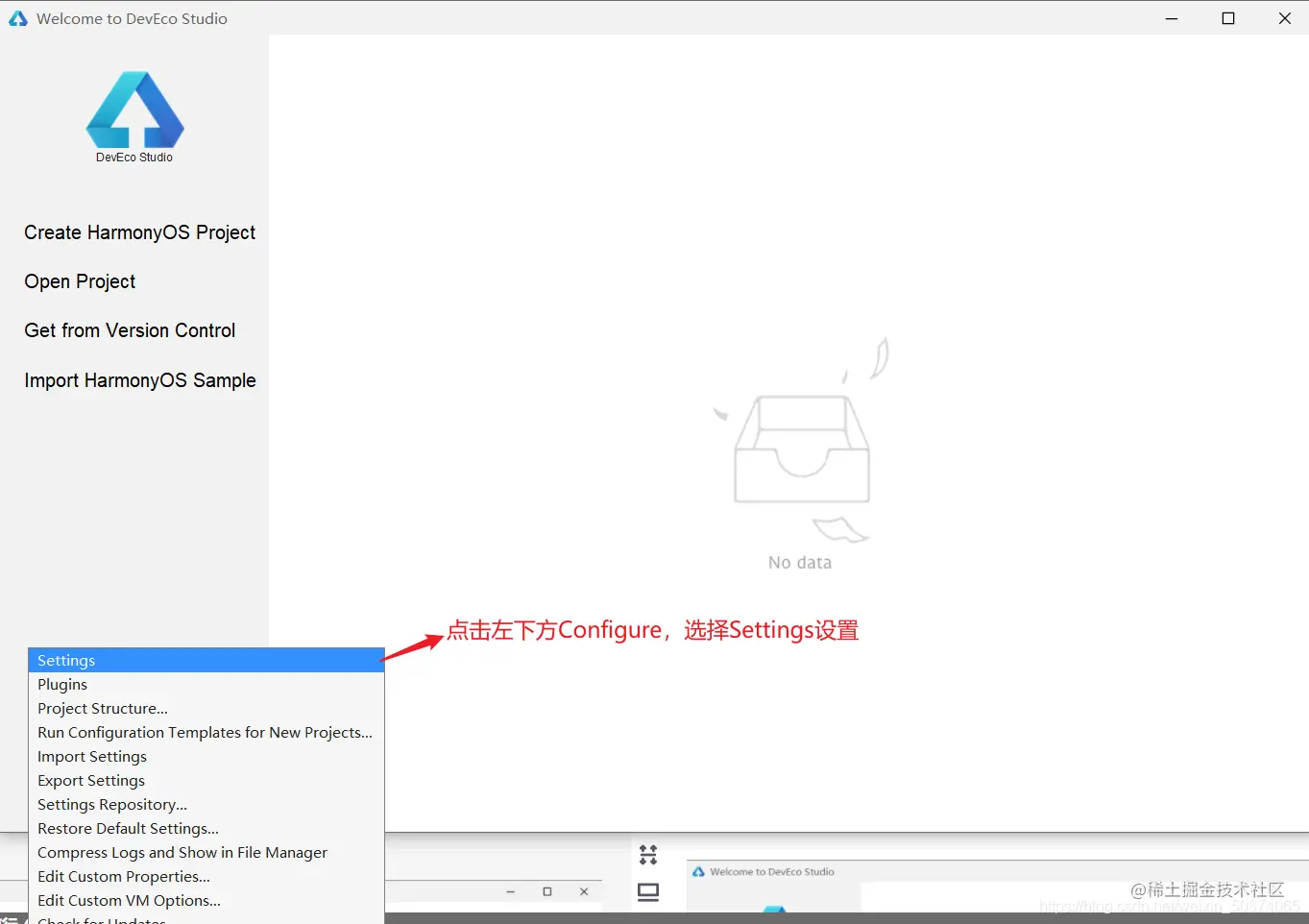Open Settings from the Configure menu
The image size is (1309, 924).
click(206, 661)
